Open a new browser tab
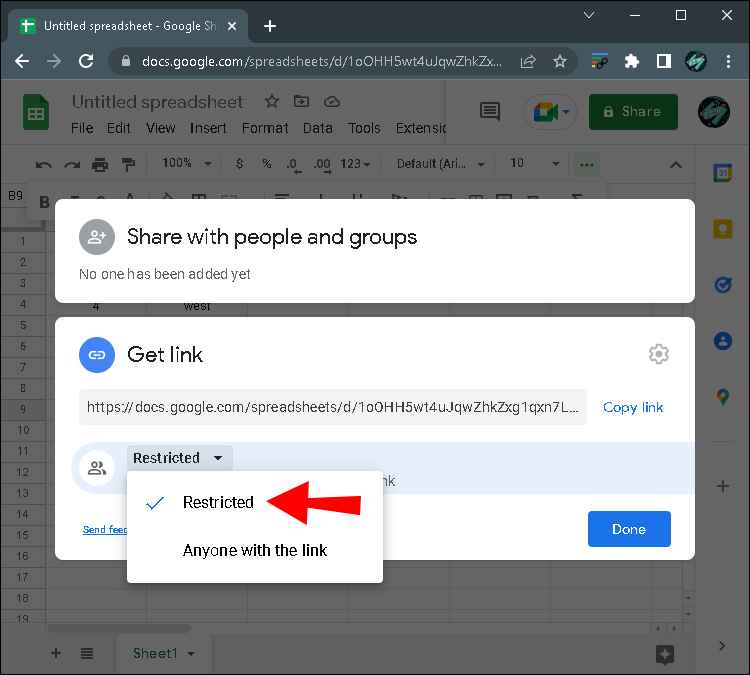The height and width of the screenshot is (675, 750). pos(270,26)
